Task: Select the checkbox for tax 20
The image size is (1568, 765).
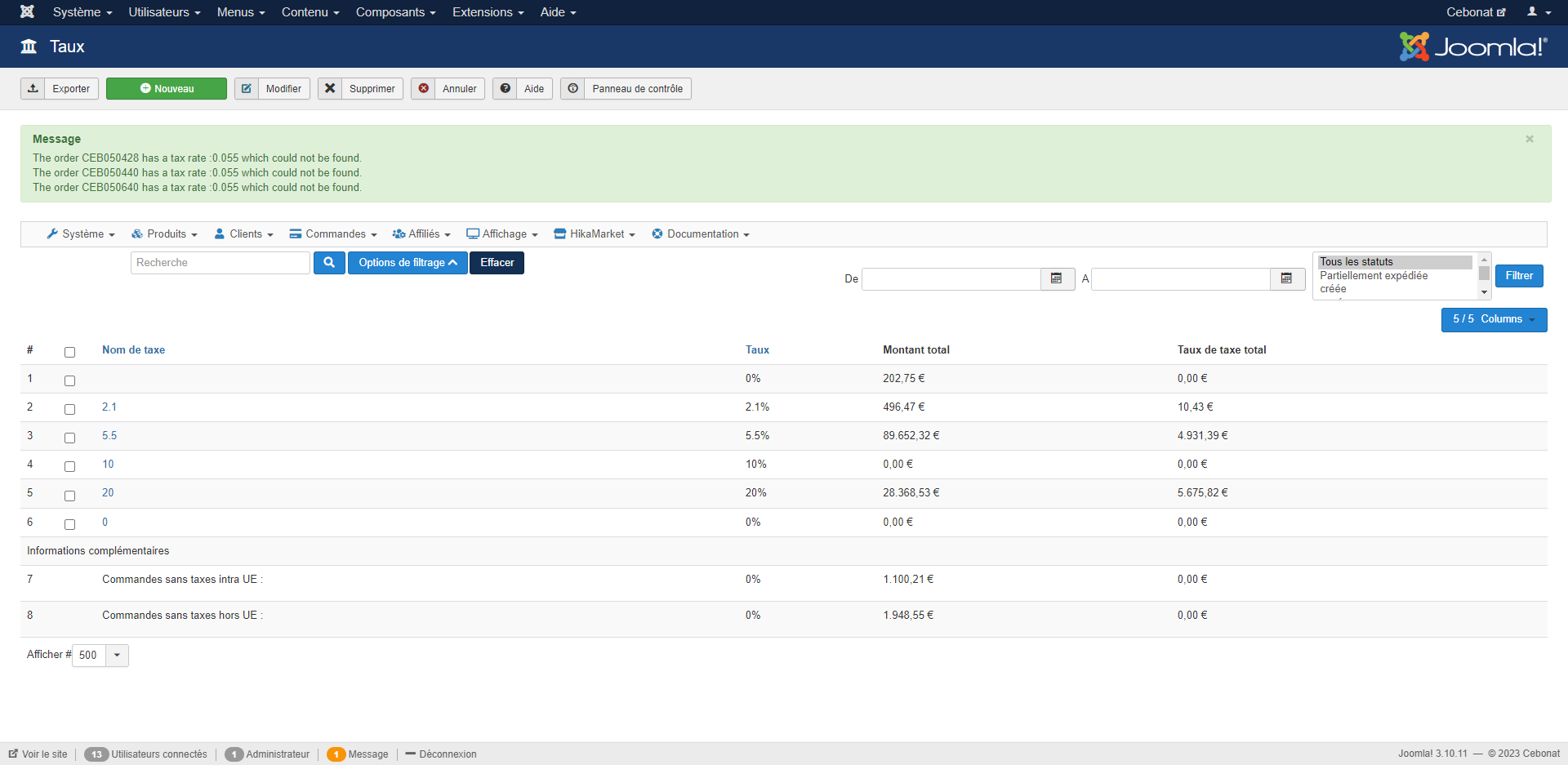Action: tap(69, 496)
